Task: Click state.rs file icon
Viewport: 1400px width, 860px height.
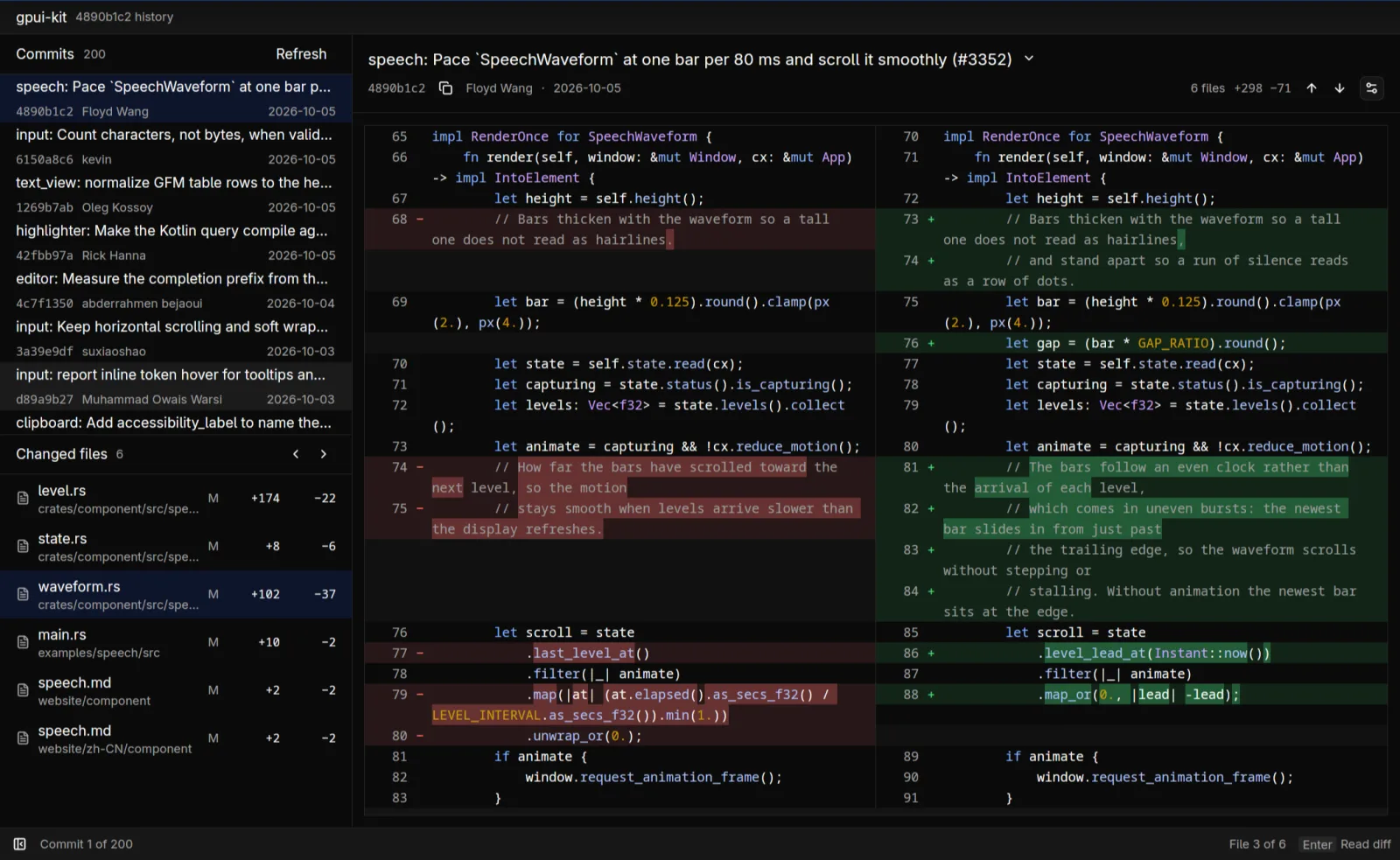Action: (23, 547)
